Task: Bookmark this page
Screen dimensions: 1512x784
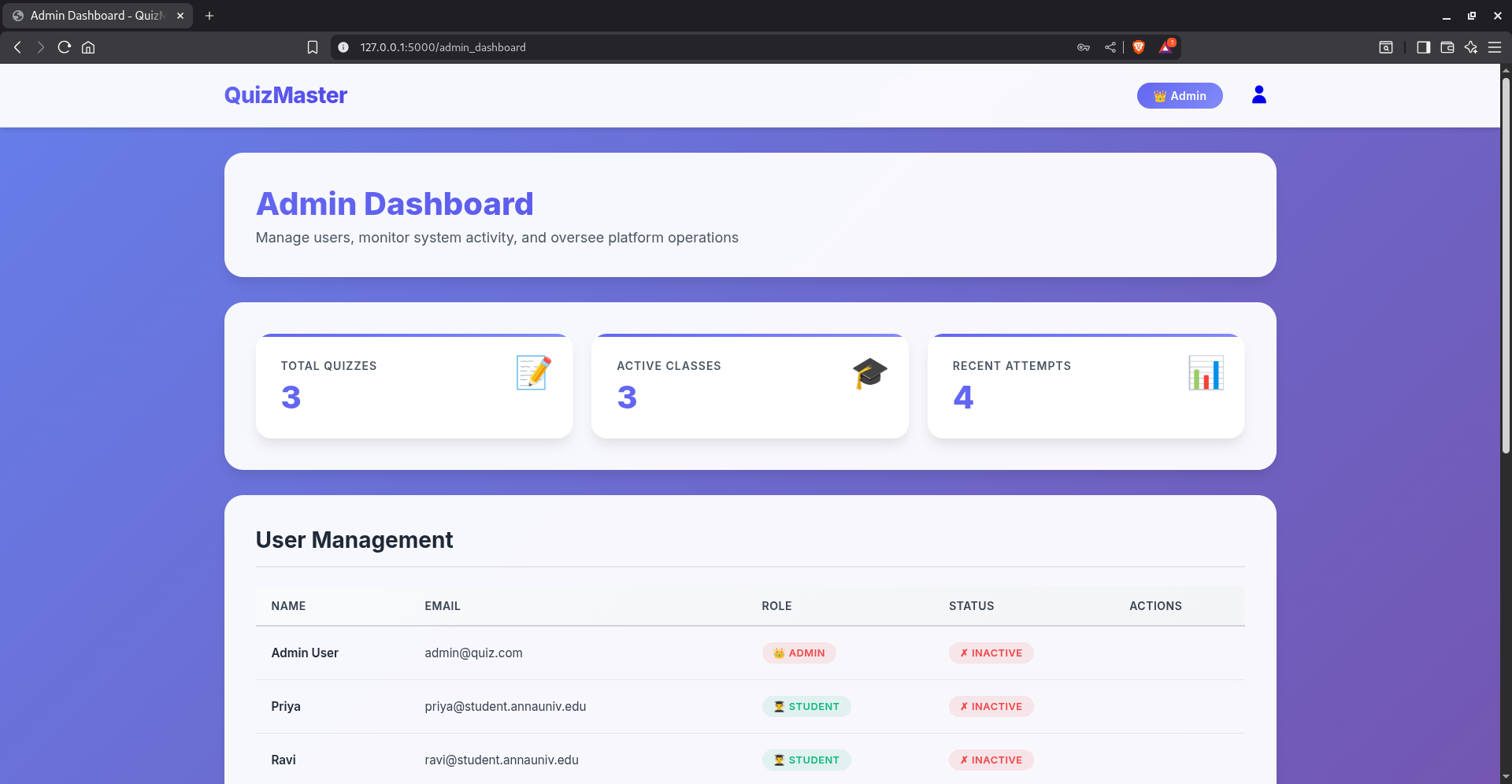Action: pos(313,47)
